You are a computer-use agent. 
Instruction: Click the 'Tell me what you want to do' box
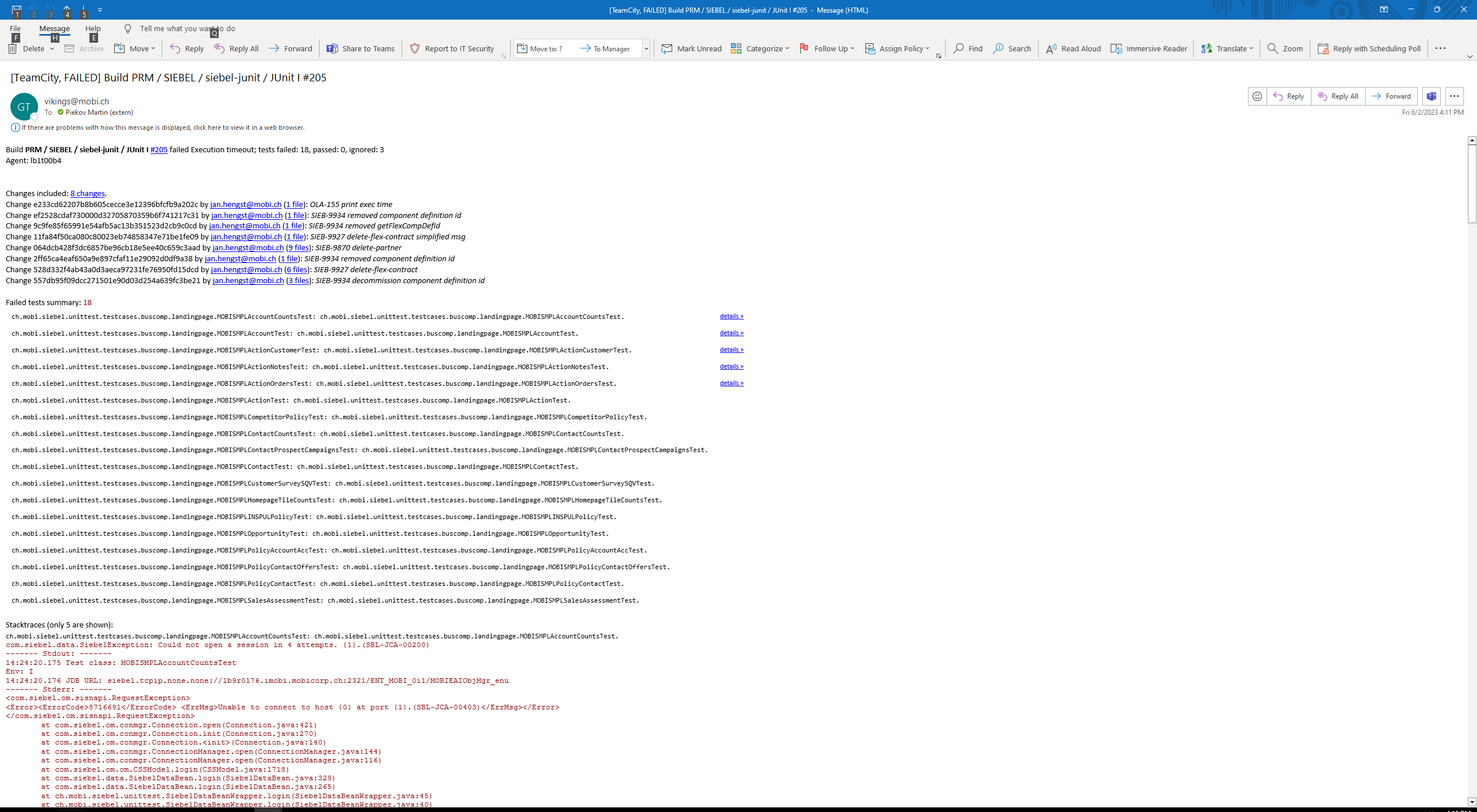pyautogui.click(x=188, y=28)
